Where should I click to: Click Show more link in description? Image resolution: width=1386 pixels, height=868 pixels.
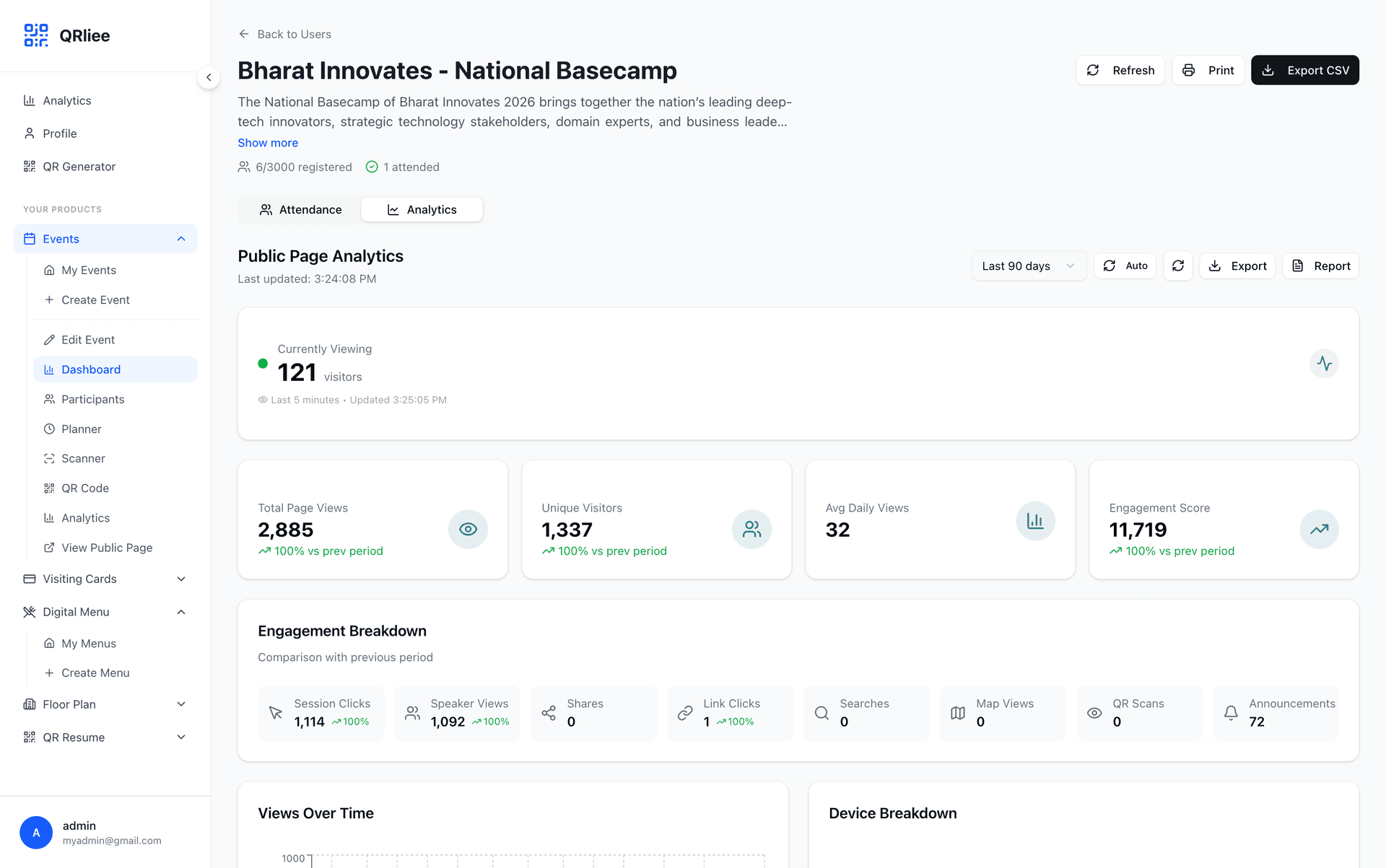click(x=268, y=143)
